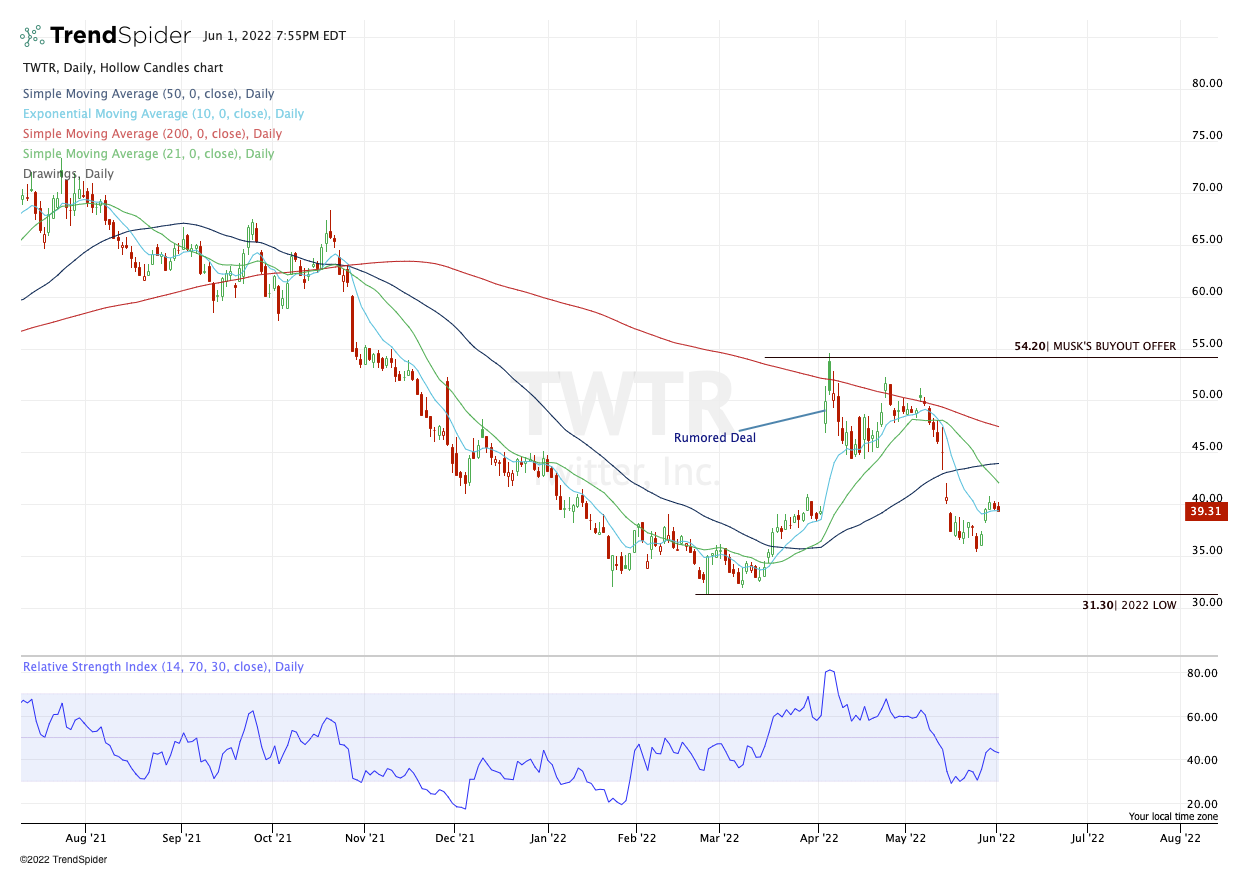The width and height of the screenshot is (1248, 869).
Task: Click the Rumored Deal annotation text
Action: click(x=715, y=438)
